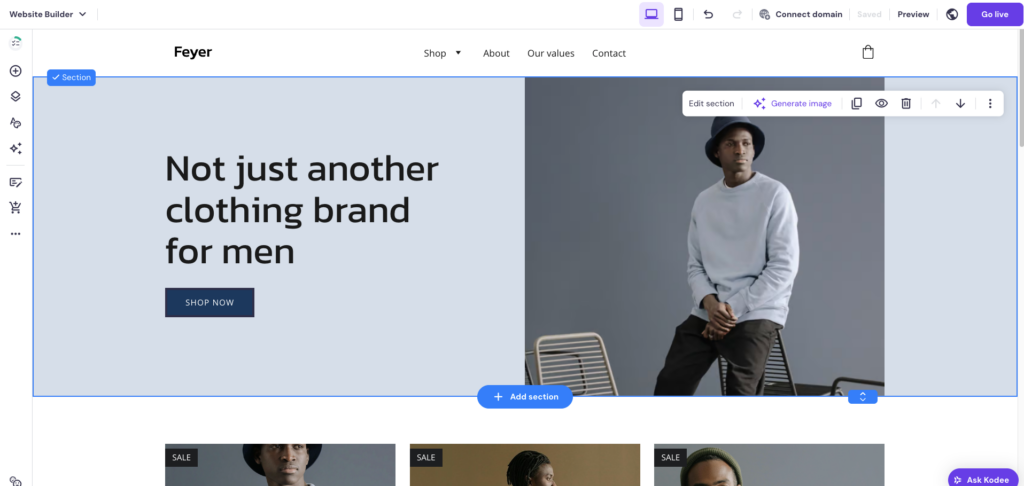Expand the Shop menu arrow
This screenshot has width=1024, height=486.
(458, 53)
